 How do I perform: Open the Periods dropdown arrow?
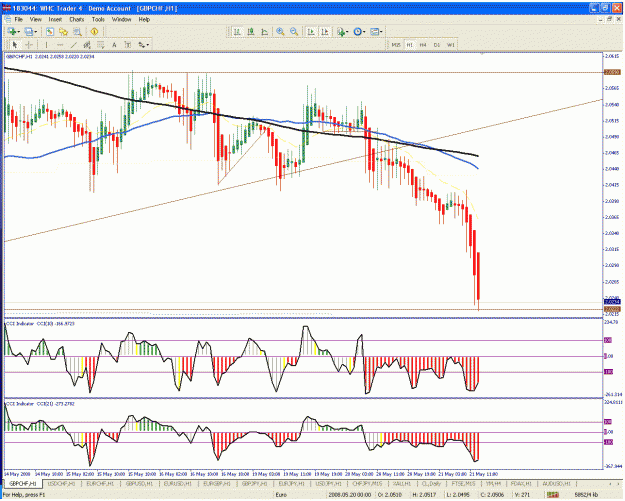tap(364, 32)
